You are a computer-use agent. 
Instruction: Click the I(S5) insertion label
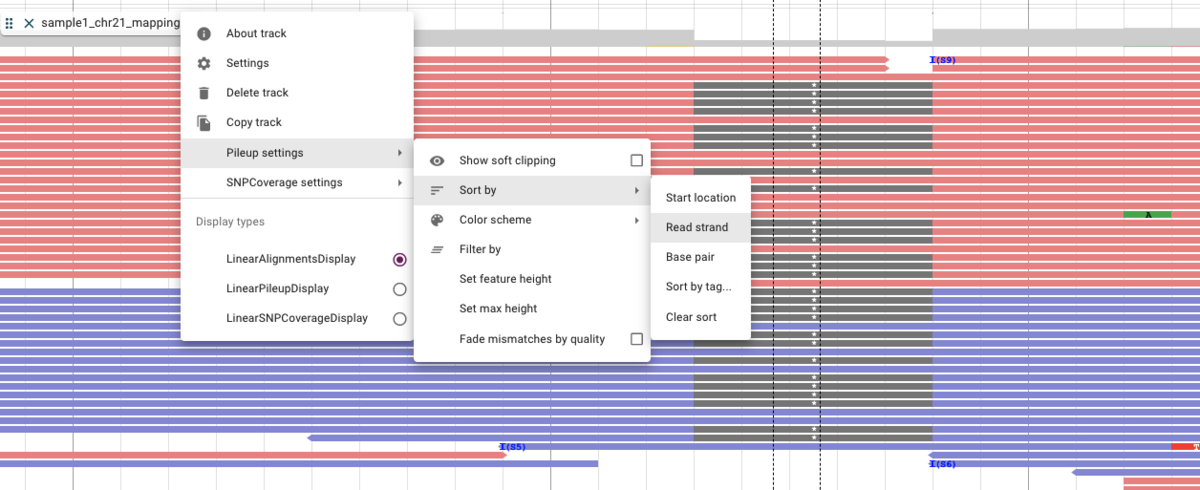pos(512,447)
